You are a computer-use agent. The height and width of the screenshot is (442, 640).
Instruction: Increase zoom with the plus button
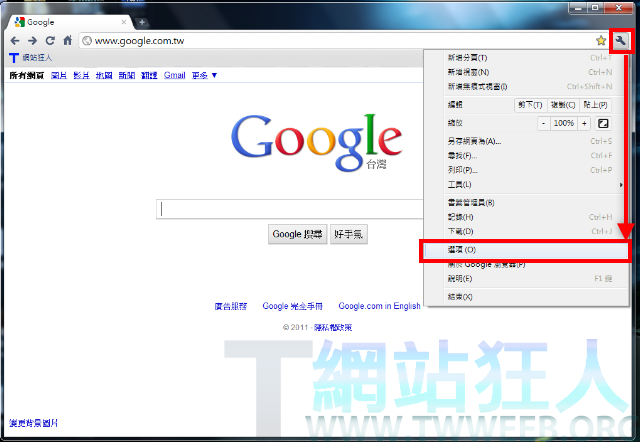tap(584, 123)
